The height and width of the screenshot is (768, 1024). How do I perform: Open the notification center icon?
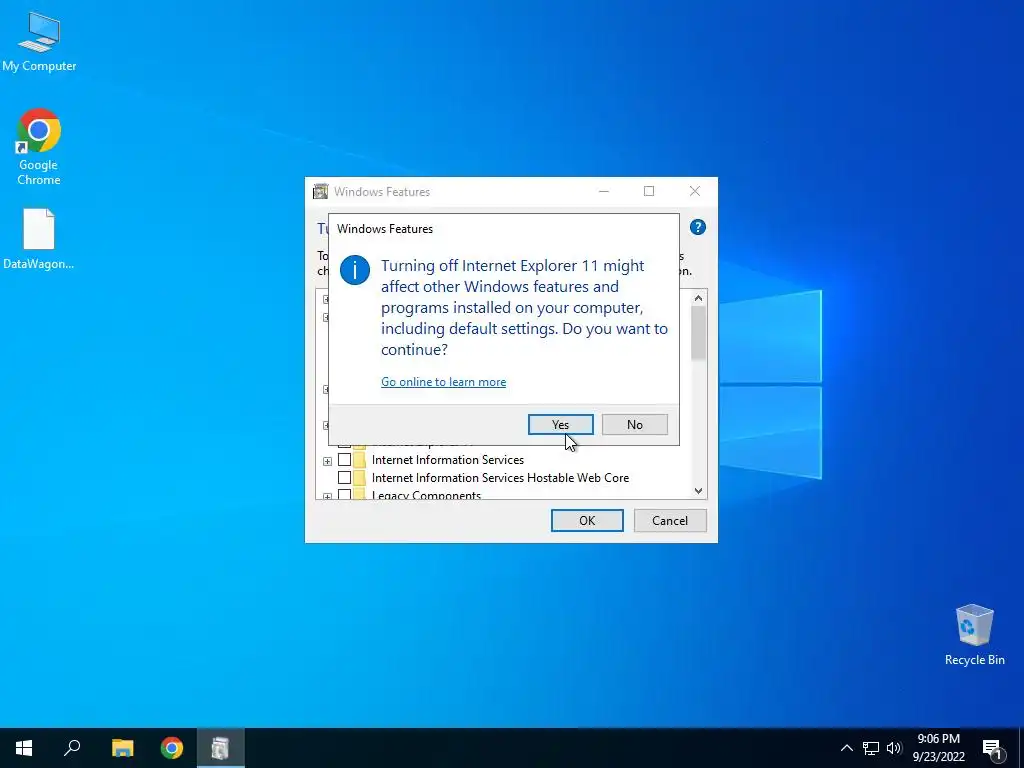(993, 748)
